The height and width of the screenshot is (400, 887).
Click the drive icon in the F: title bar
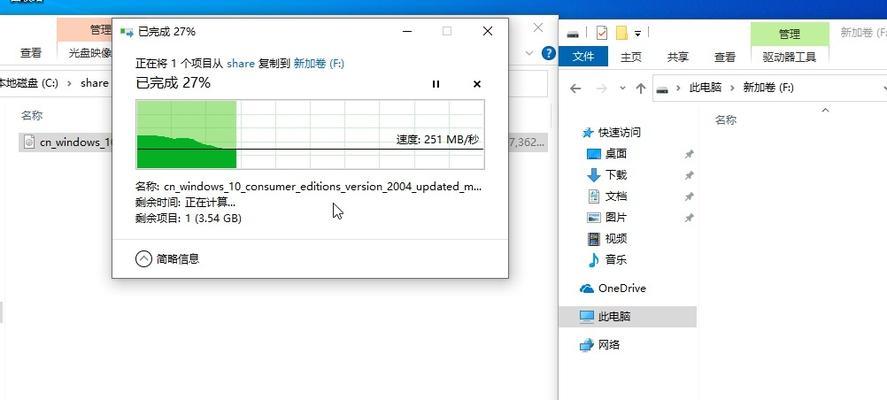[572, 34]
